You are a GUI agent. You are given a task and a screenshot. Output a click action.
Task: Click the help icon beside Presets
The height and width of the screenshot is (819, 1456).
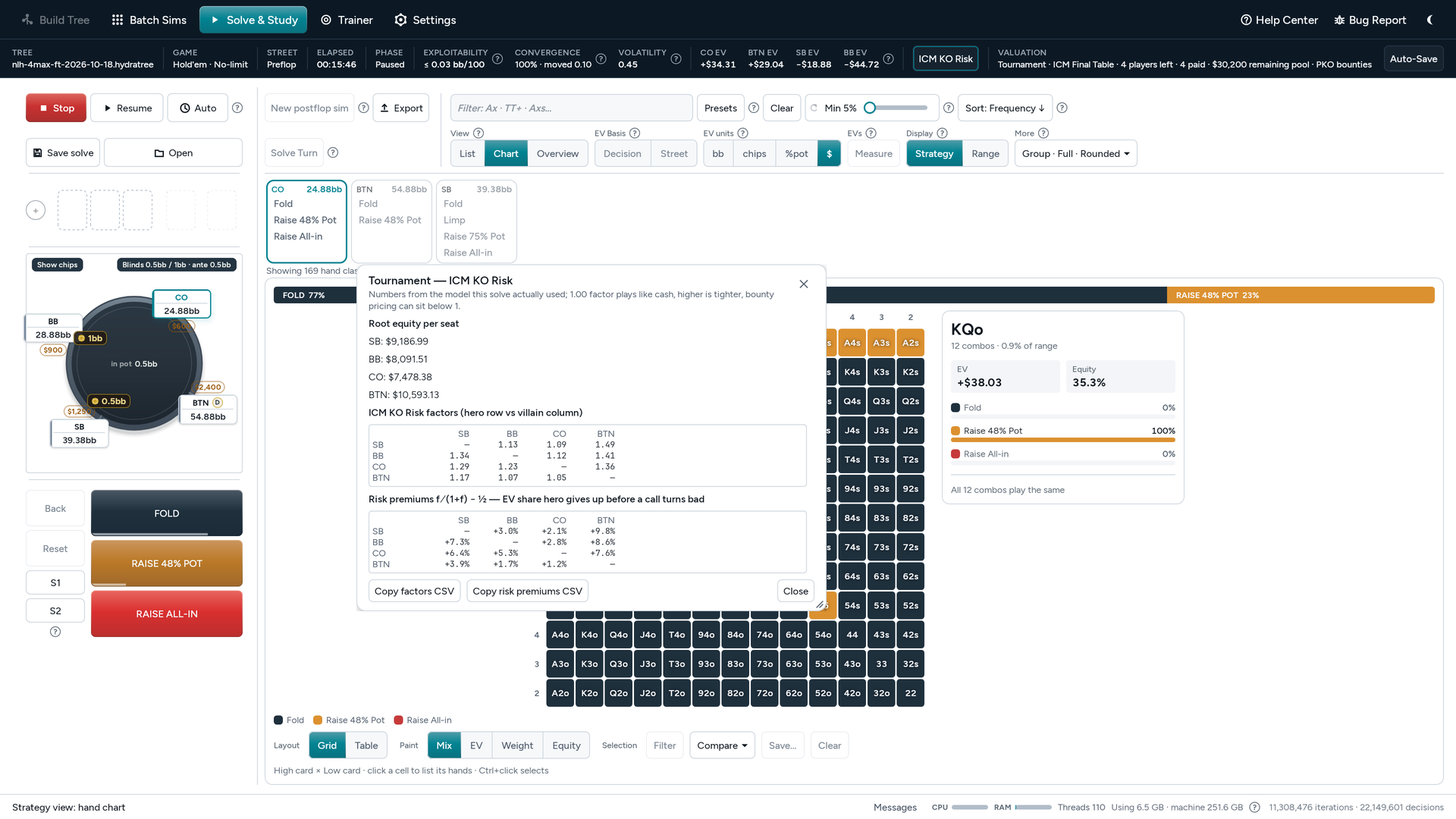point(754,108)
